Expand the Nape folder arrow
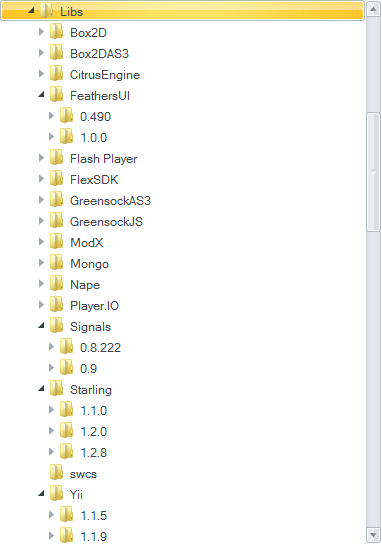 tap(41, 284)
